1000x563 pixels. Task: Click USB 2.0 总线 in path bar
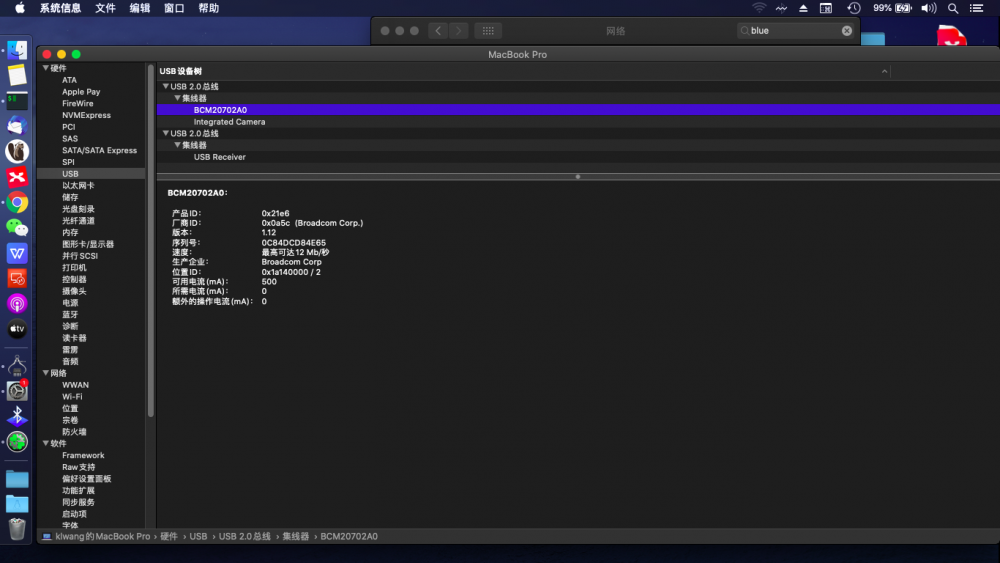click(x=245, y=536)
